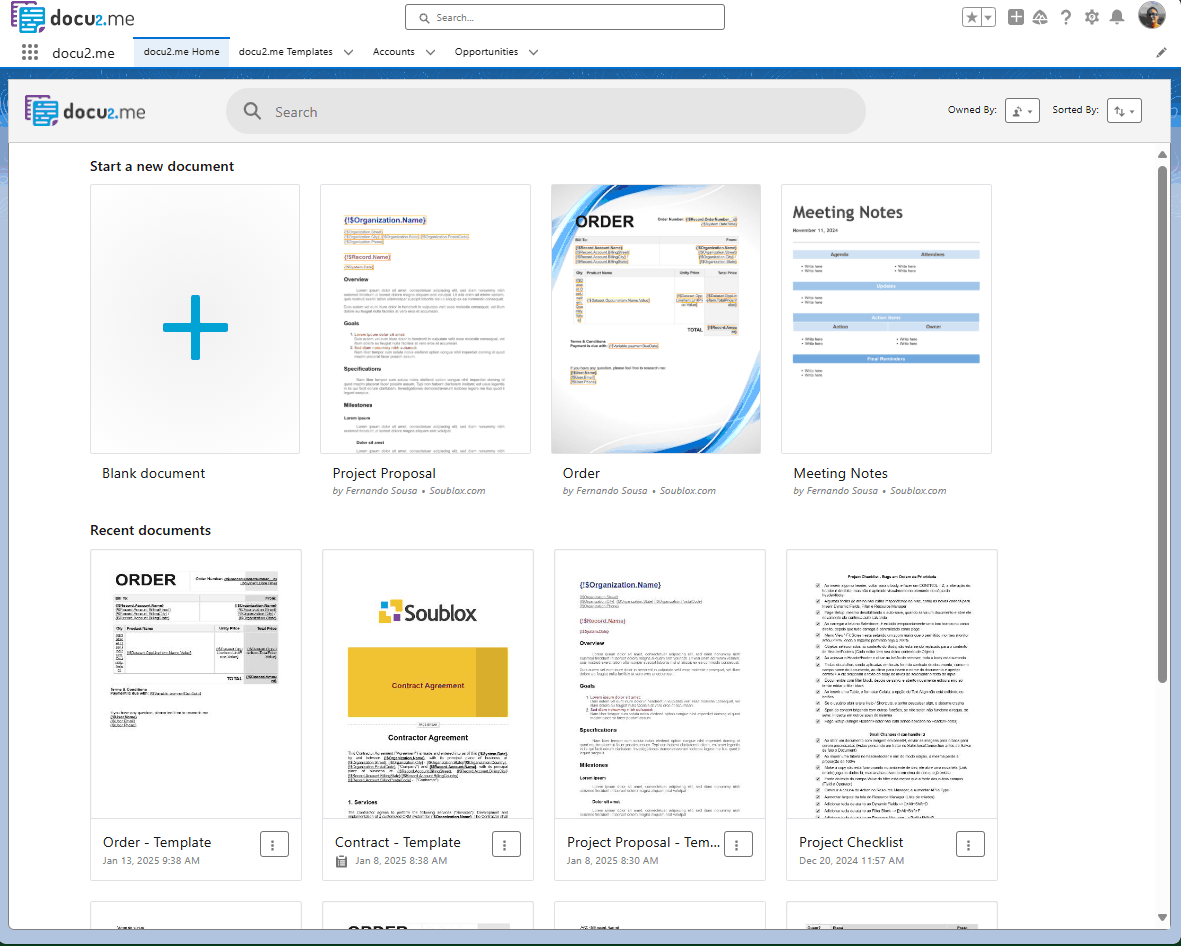Expand the Opportunities tab chevron
Screen dimensions: 1181x946
pyautogui.click(x=533, y=52)
